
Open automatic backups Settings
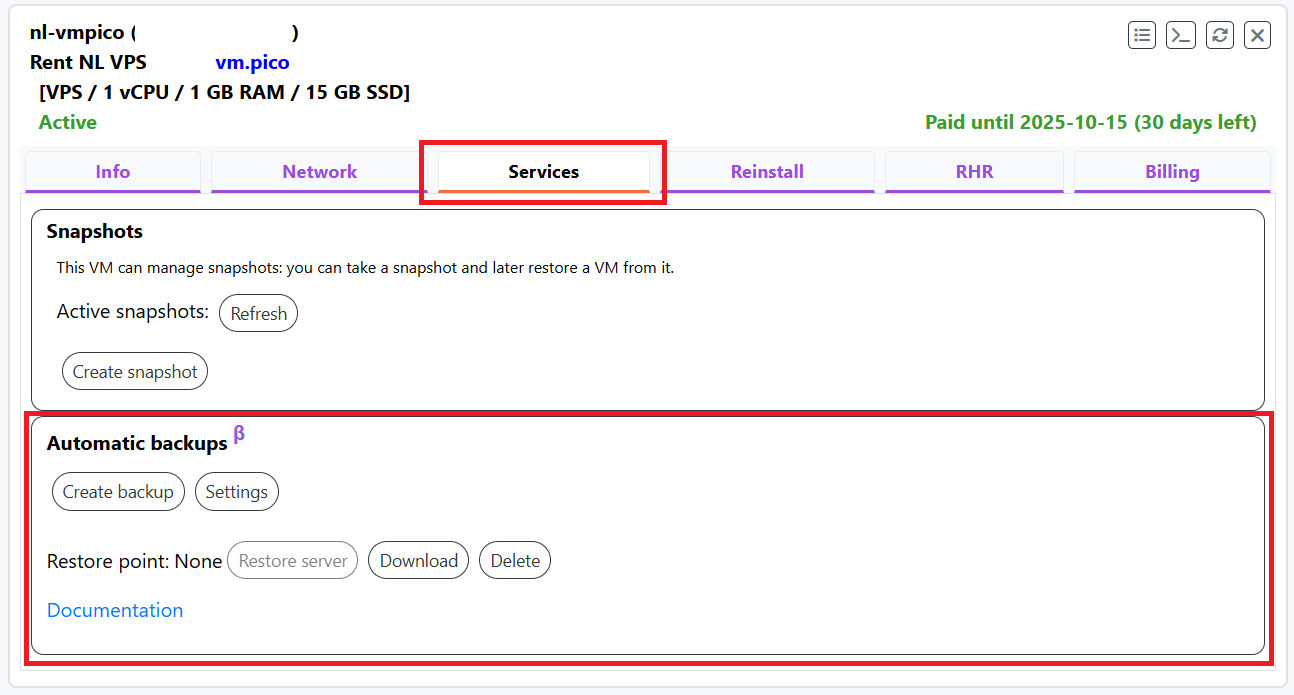click(237, 492)
